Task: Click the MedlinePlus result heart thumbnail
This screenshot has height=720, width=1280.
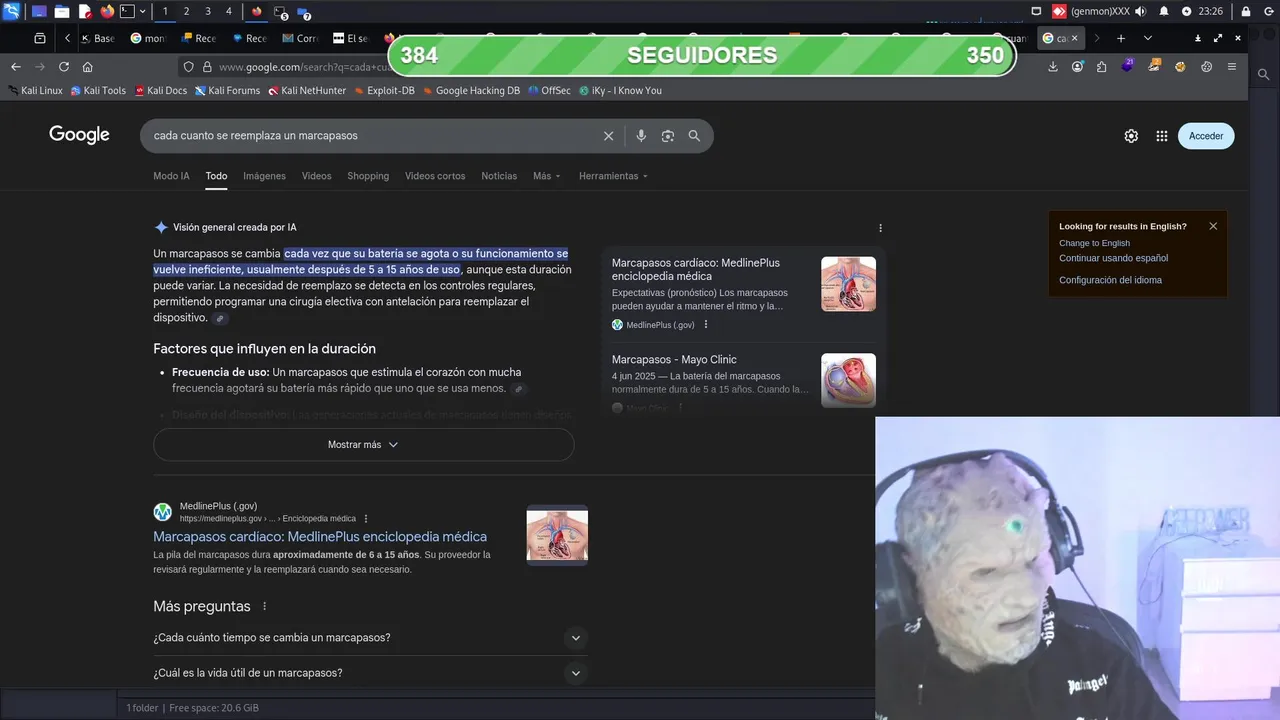Action: (x=557, y=535)
